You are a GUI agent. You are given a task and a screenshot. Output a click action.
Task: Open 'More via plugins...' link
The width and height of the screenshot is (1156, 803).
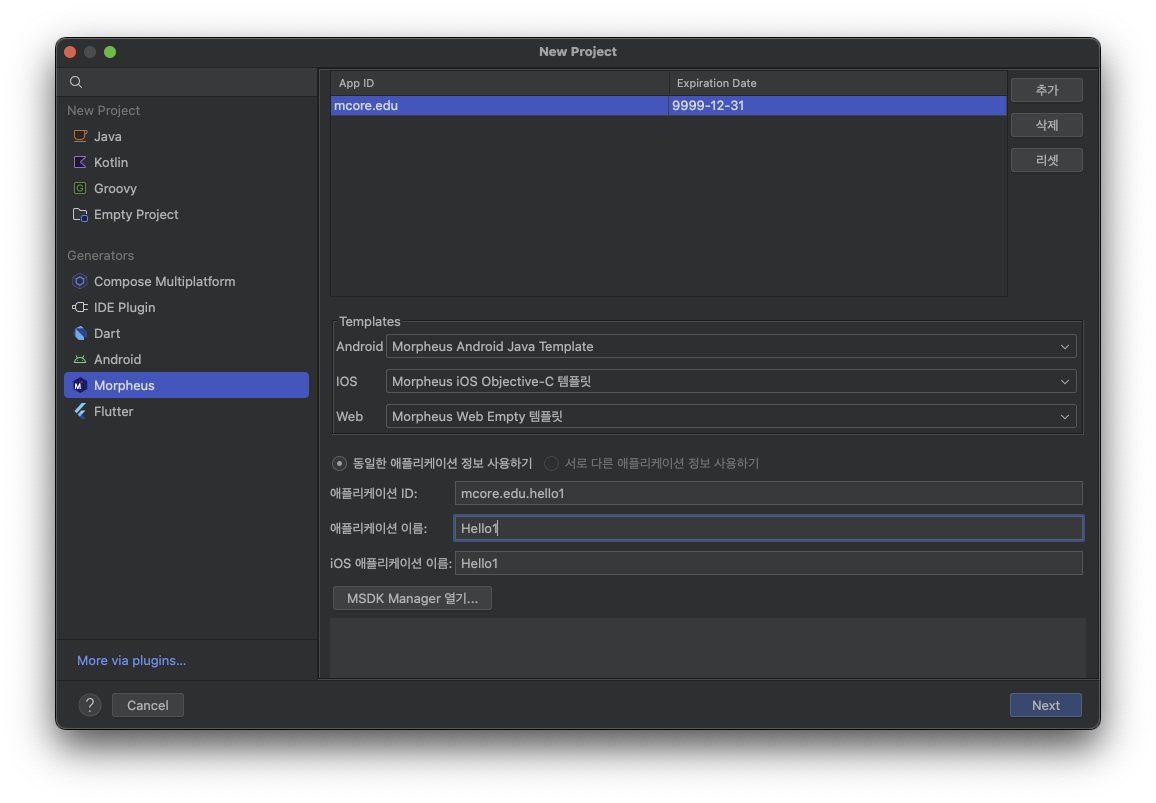131,660
